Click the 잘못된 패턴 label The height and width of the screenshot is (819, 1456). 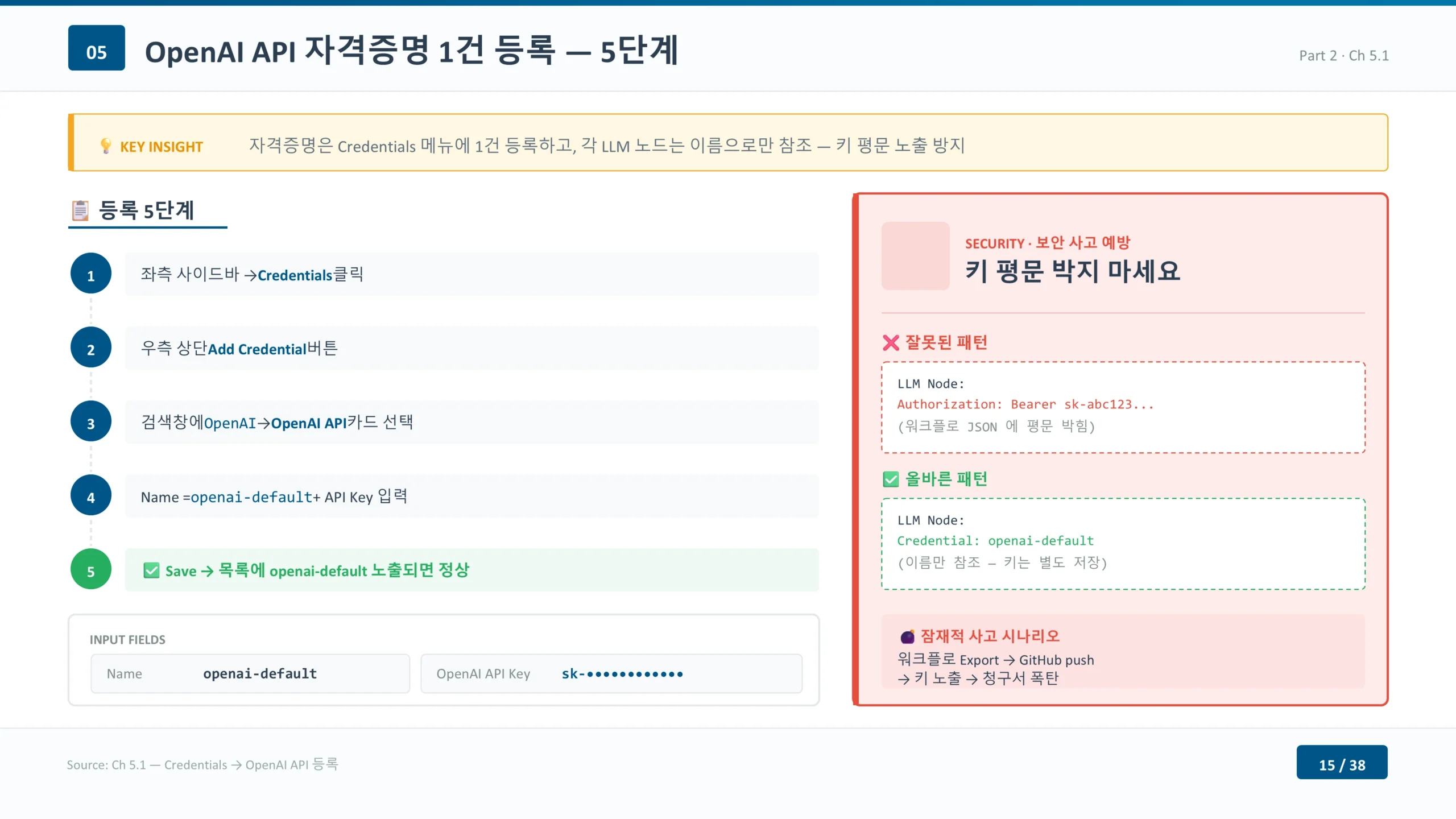[946, 343]
